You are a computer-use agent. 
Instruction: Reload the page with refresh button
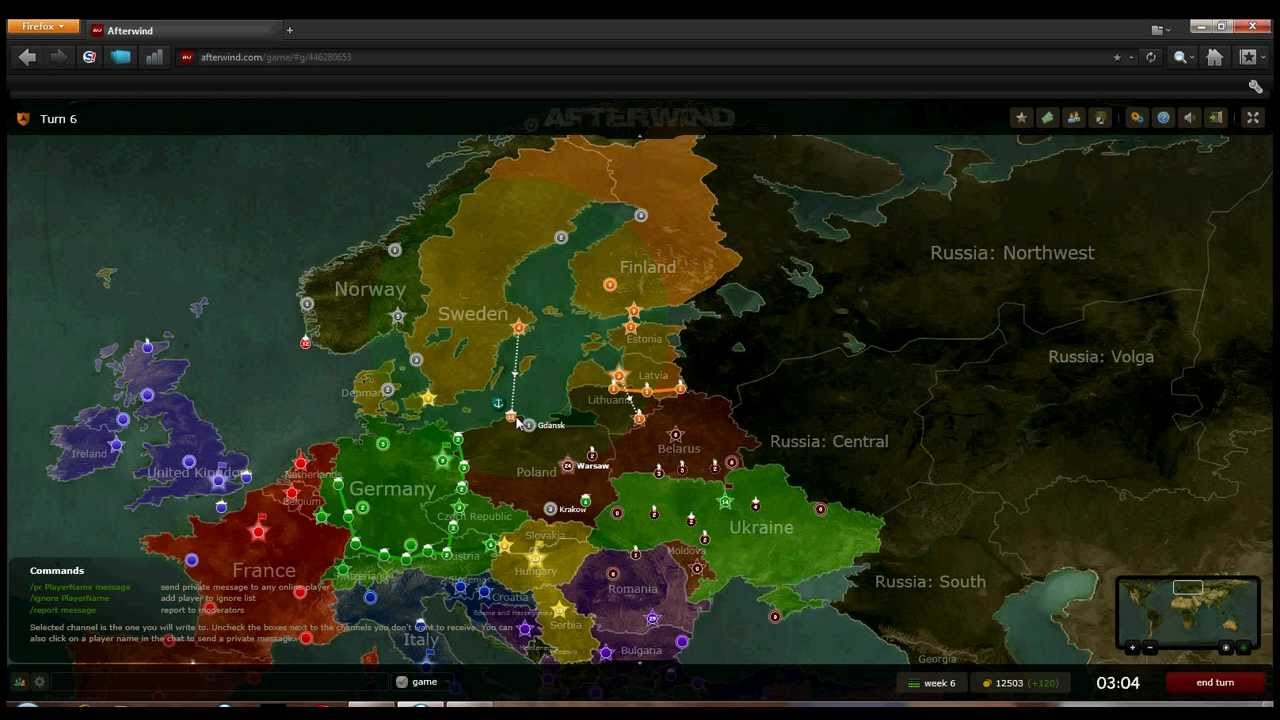[x=1151, y=57]
